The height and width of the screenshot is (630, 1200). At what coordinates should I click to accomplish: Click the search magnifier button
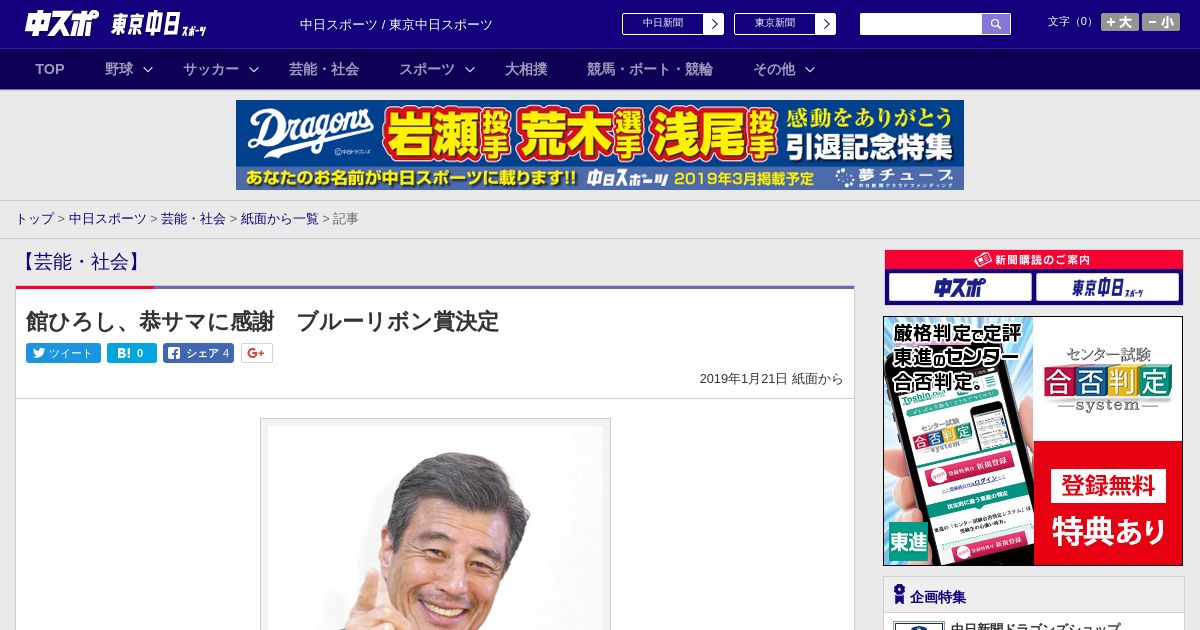tap(996, 24)
